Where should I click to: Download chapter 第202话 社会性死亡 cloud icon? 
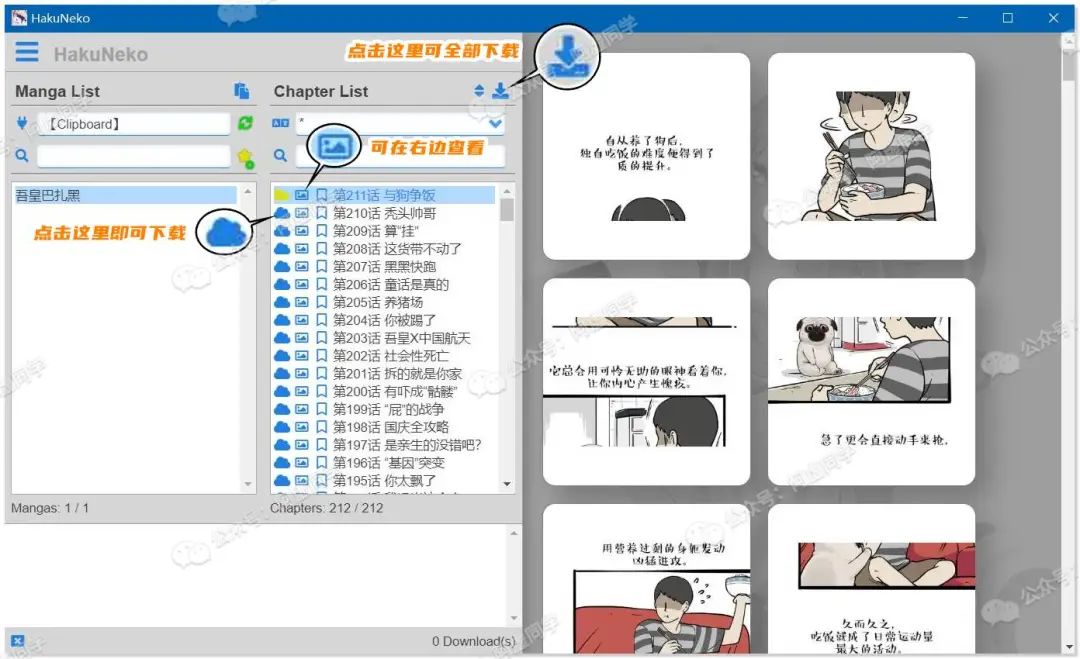tap(282, 356)
